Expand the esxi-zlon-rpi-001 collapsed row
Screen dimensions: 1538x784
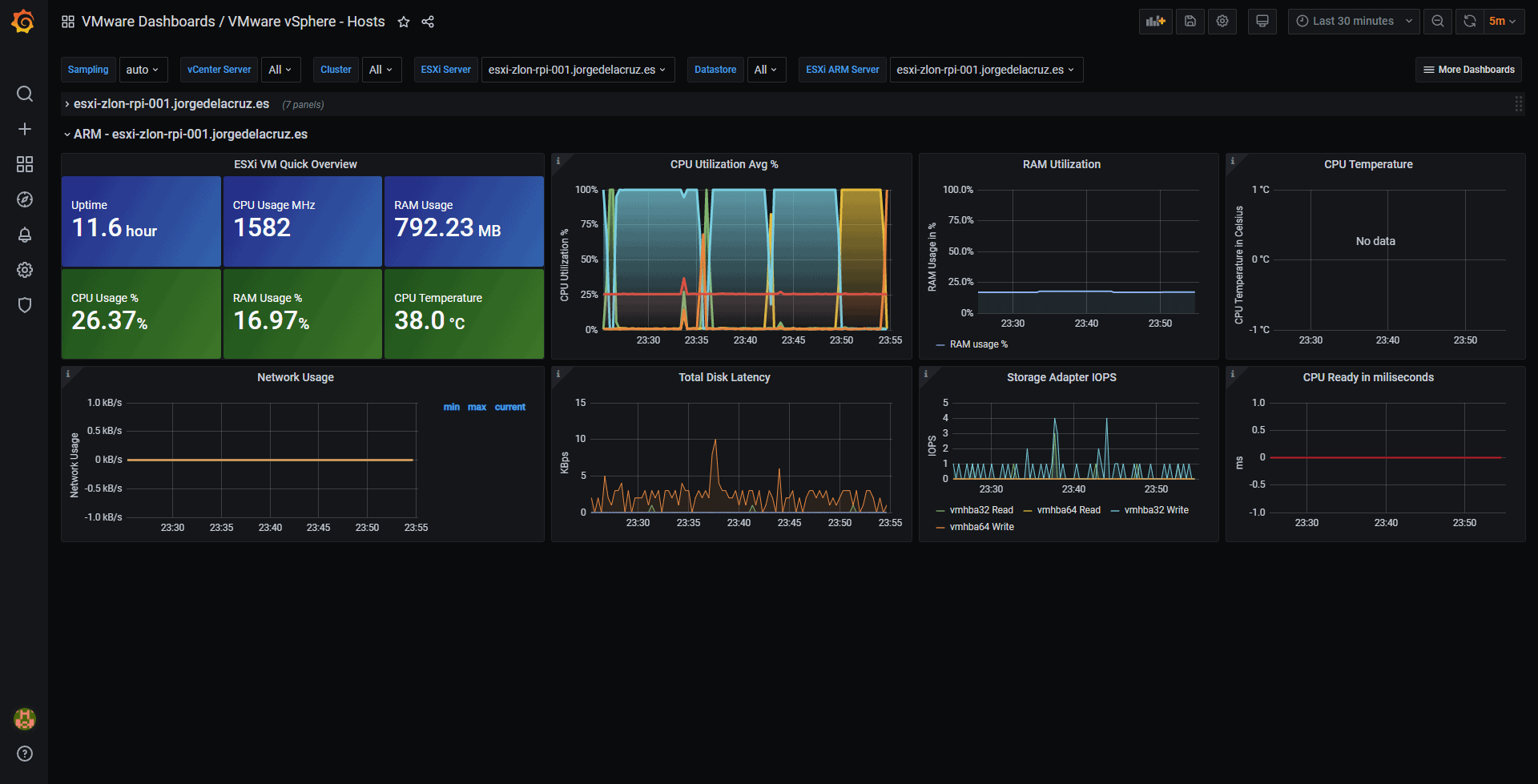click(x=171, y=104)
